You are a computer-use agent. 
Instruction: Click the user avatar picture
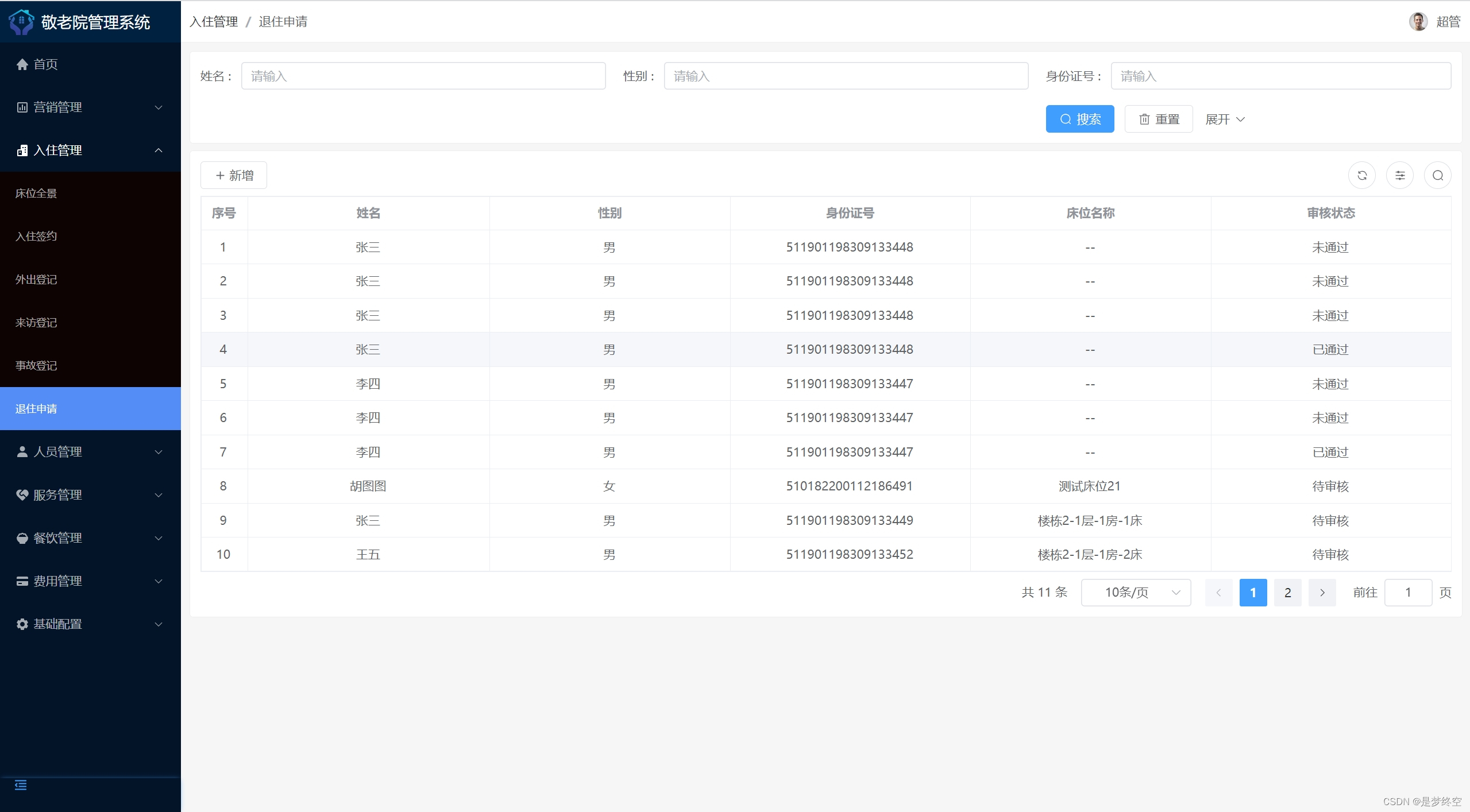1418,22
